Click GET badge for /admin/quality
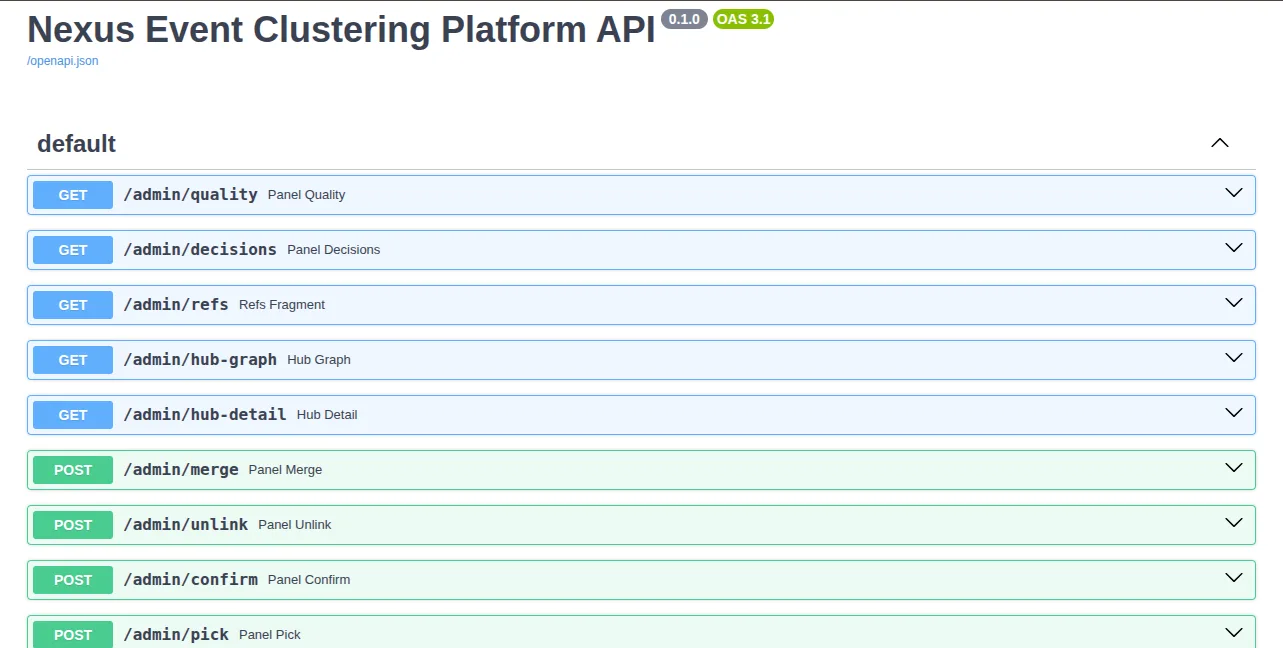The height and width of the screenshot is (648, 1283). [x=73, y=195]
